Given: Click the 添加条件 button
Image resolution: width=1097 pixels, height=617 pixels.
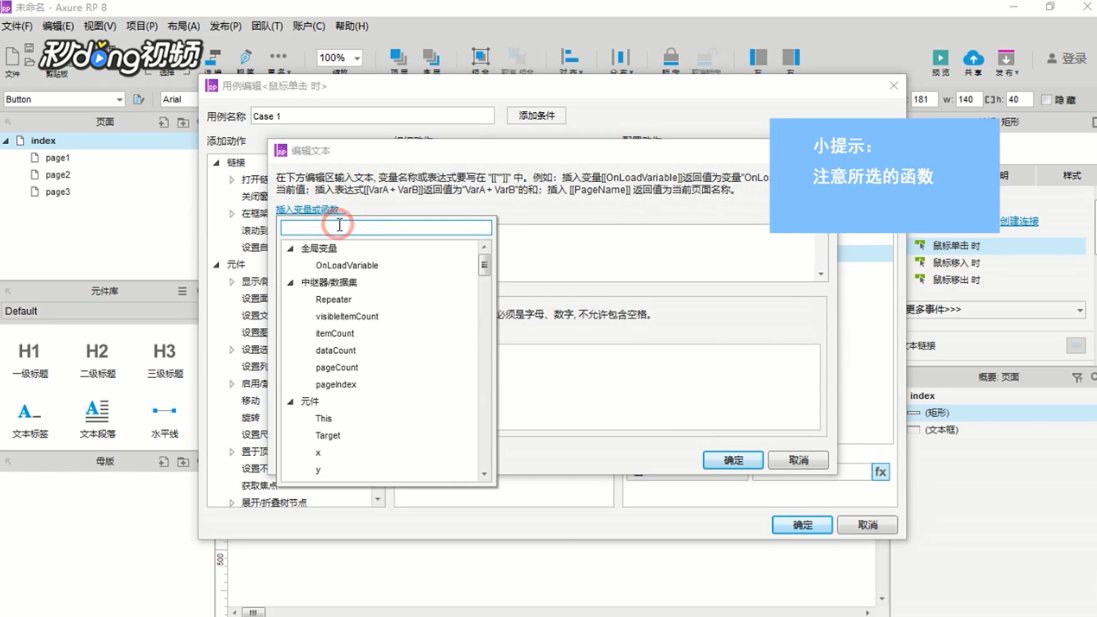Looking at the screenshot, I should point(537,115).
